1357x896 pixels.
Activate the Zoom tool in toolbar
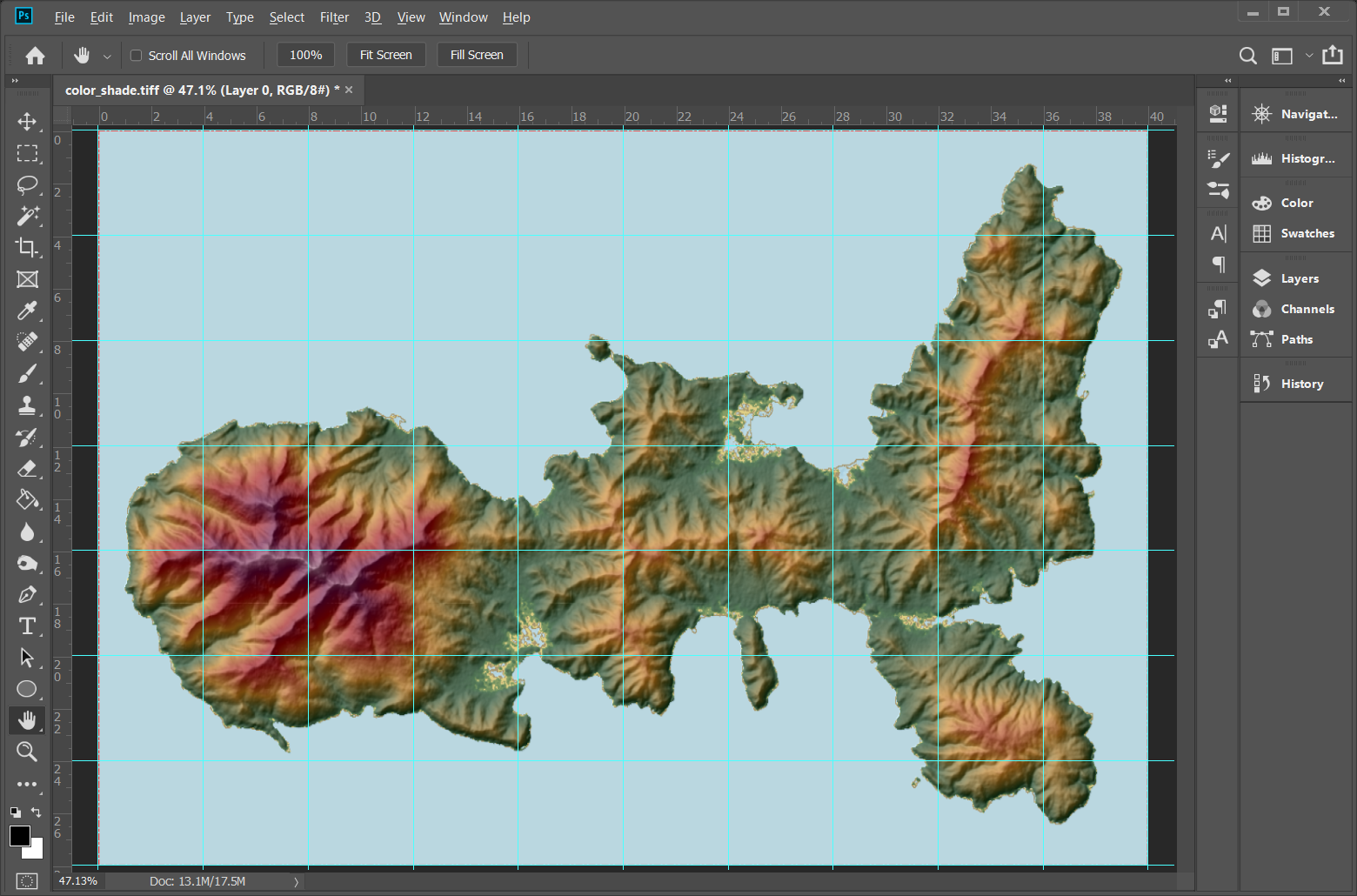tap(27, 752)
